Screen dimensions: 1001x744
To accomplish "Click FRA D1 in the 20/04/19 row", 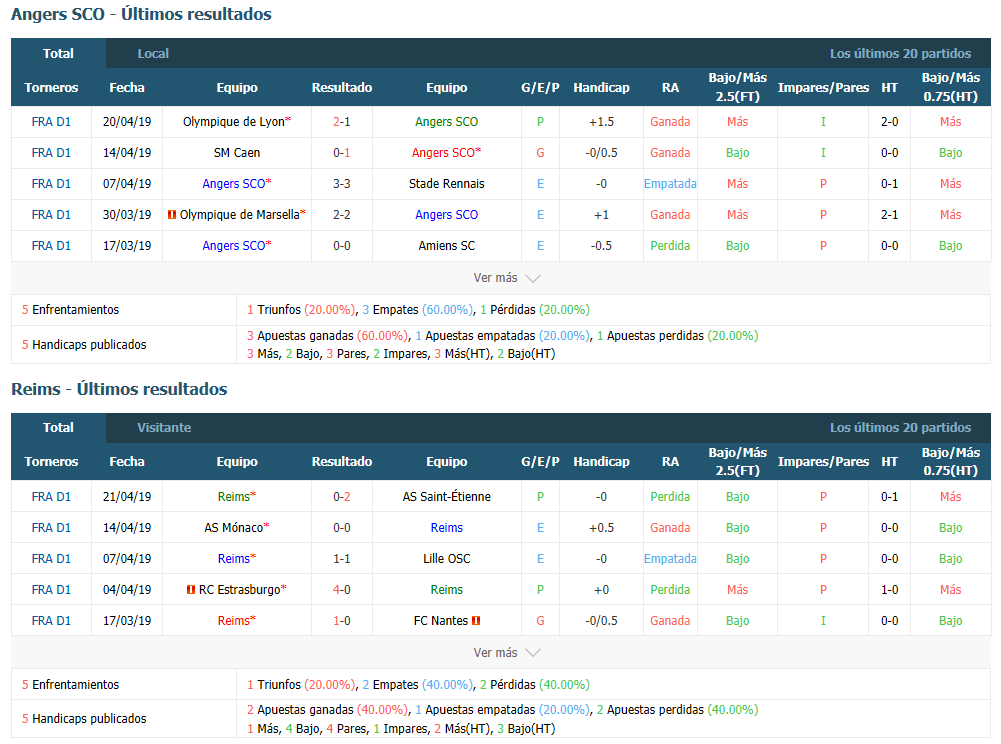I will click(x=51, y=121).
